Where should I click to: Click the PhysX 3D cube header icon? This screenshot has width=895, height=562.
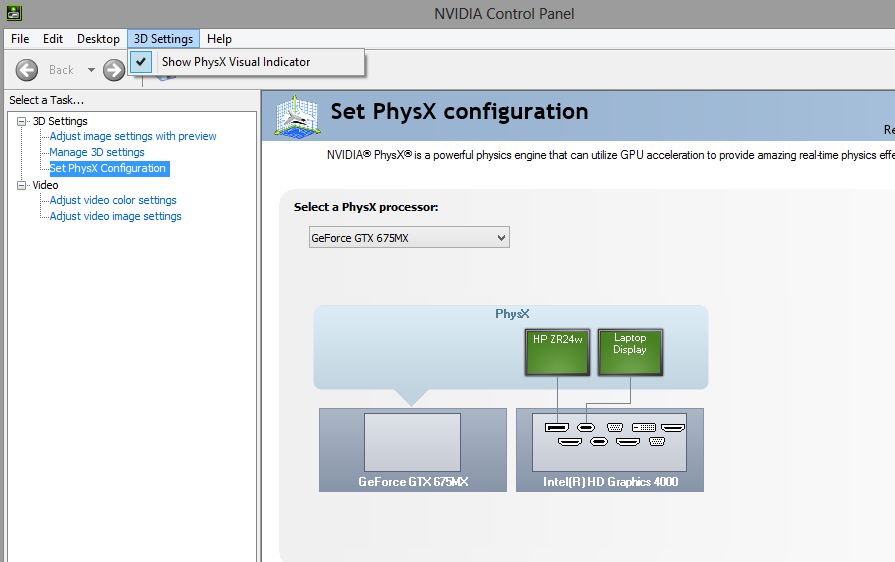[x=296, y=116]
